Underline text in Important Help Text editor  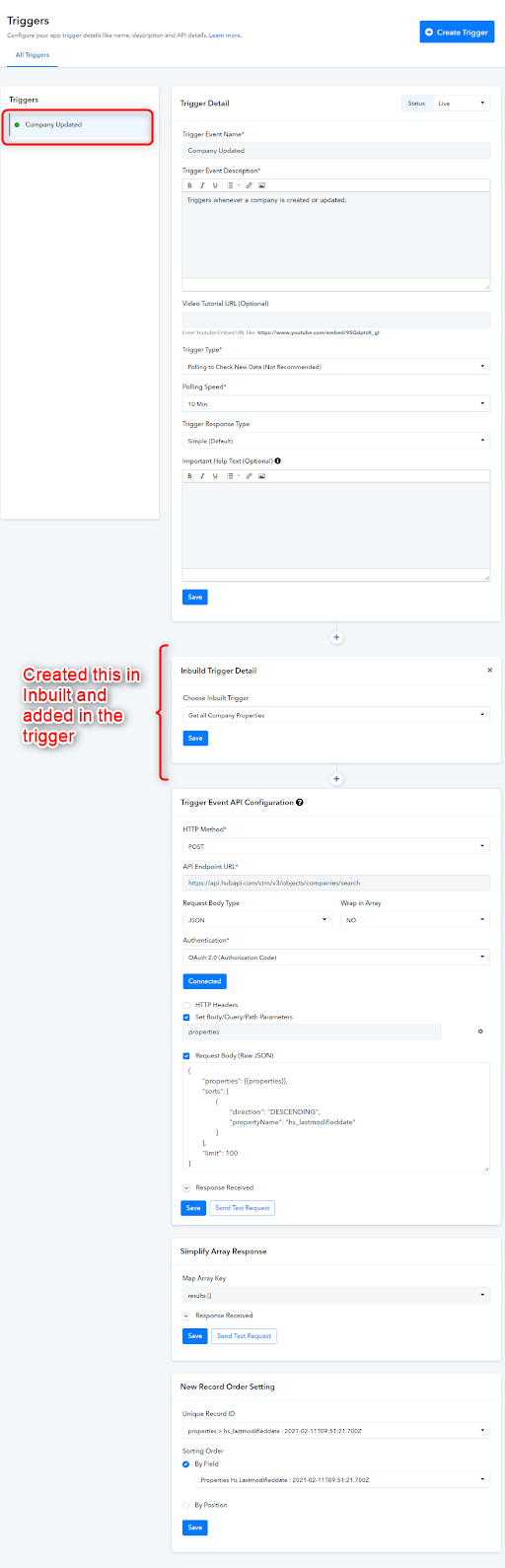click(215, 476)
